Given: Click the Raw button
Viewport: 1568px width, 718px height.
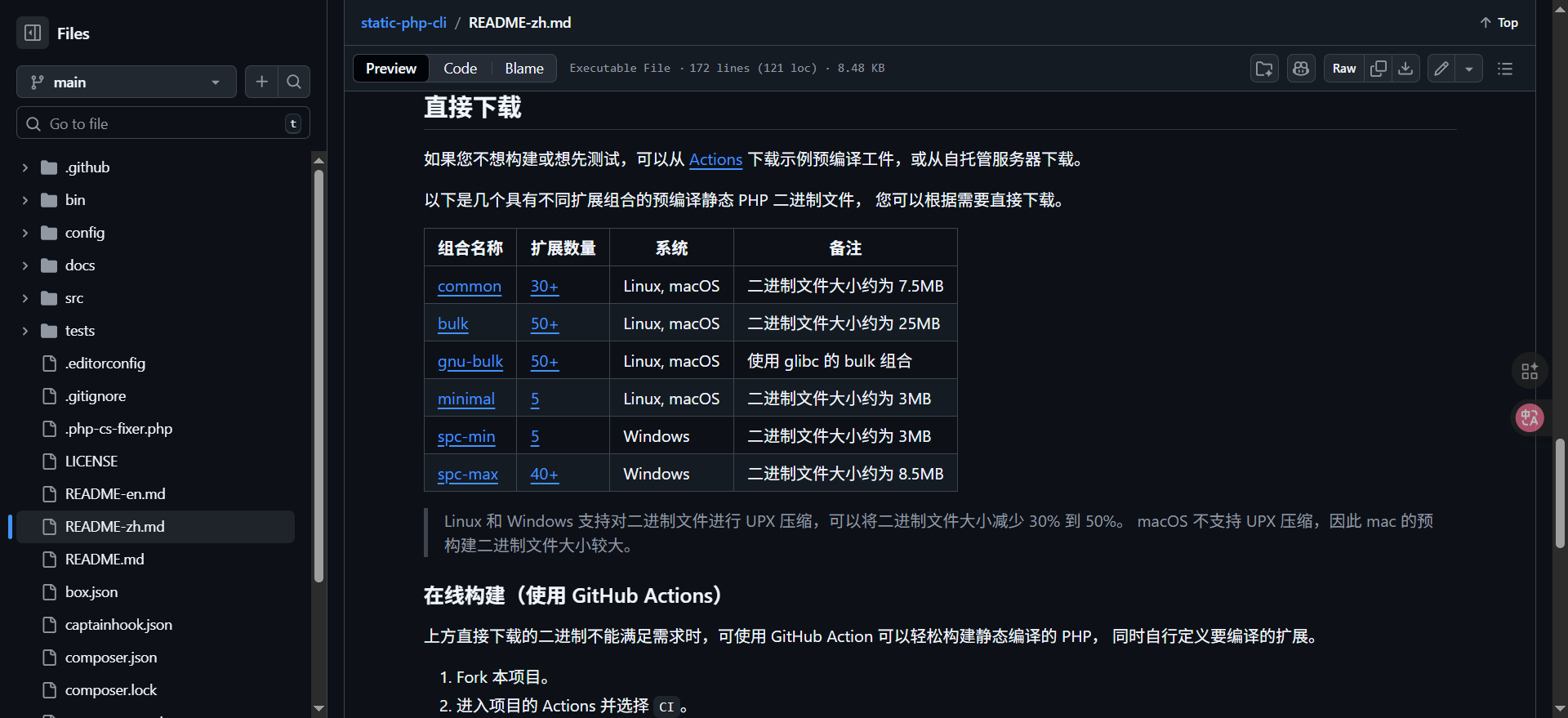Looking at the screenshot, I should point(1343,69).
